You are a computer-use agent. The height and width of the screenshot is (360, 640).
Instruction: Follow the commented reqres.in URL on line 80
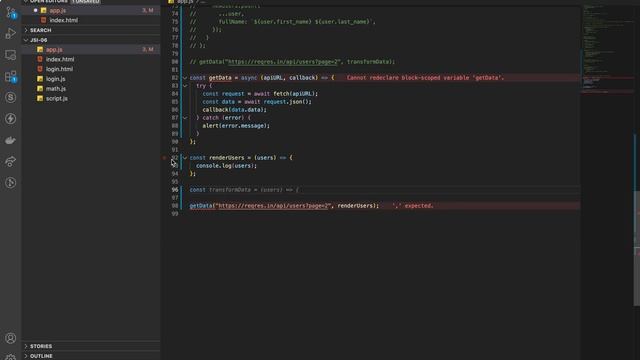(283, 62)
